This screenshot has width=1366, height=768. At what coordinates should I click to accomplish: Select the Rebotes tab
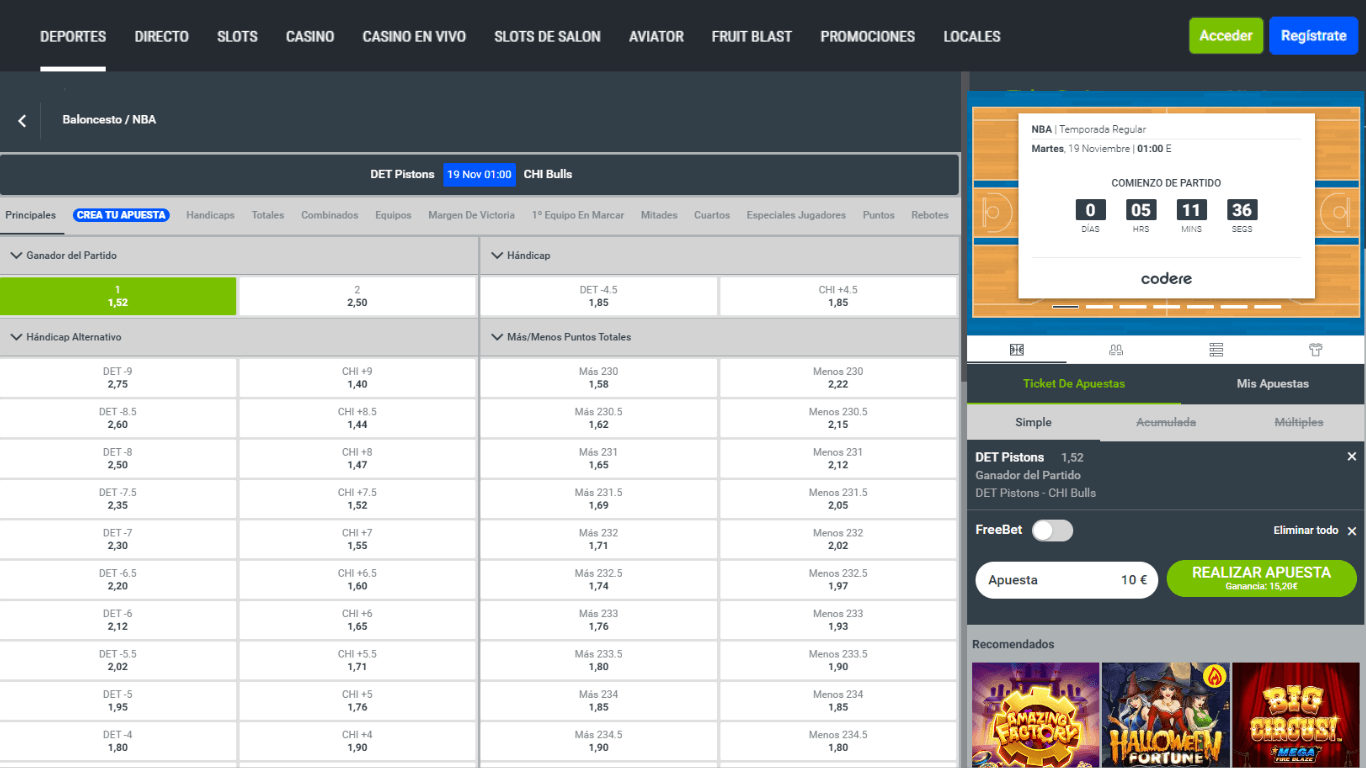pos(930,215)
